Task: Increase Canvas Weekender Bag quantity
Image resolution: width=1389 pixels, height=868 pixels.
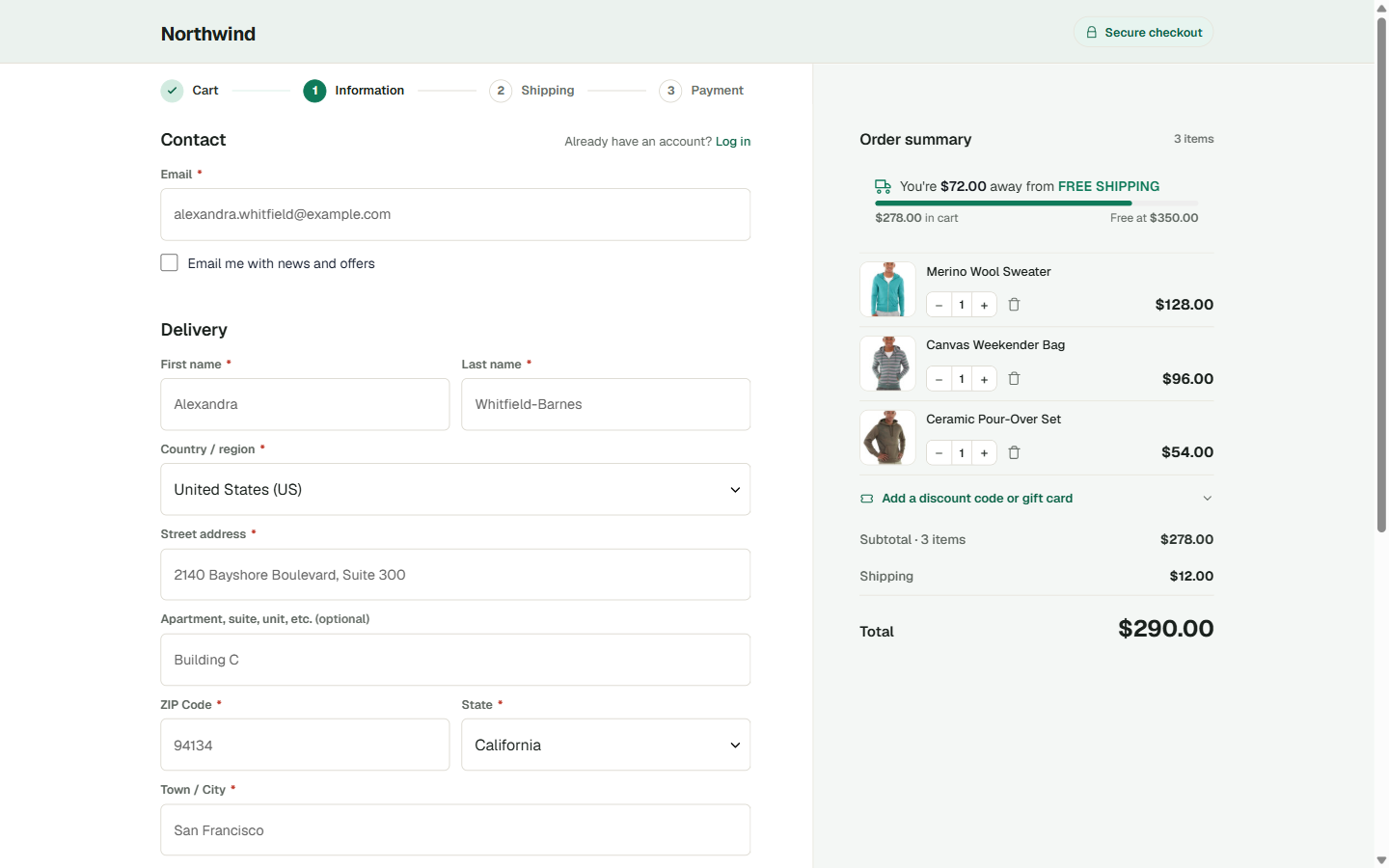Action: (984, 379)
